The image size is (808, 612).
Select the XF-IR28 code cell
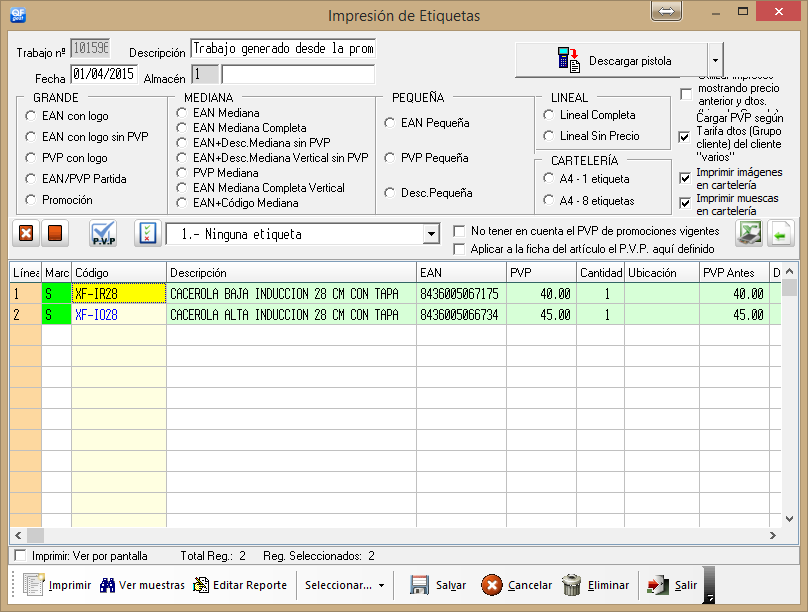click(119, 294)
